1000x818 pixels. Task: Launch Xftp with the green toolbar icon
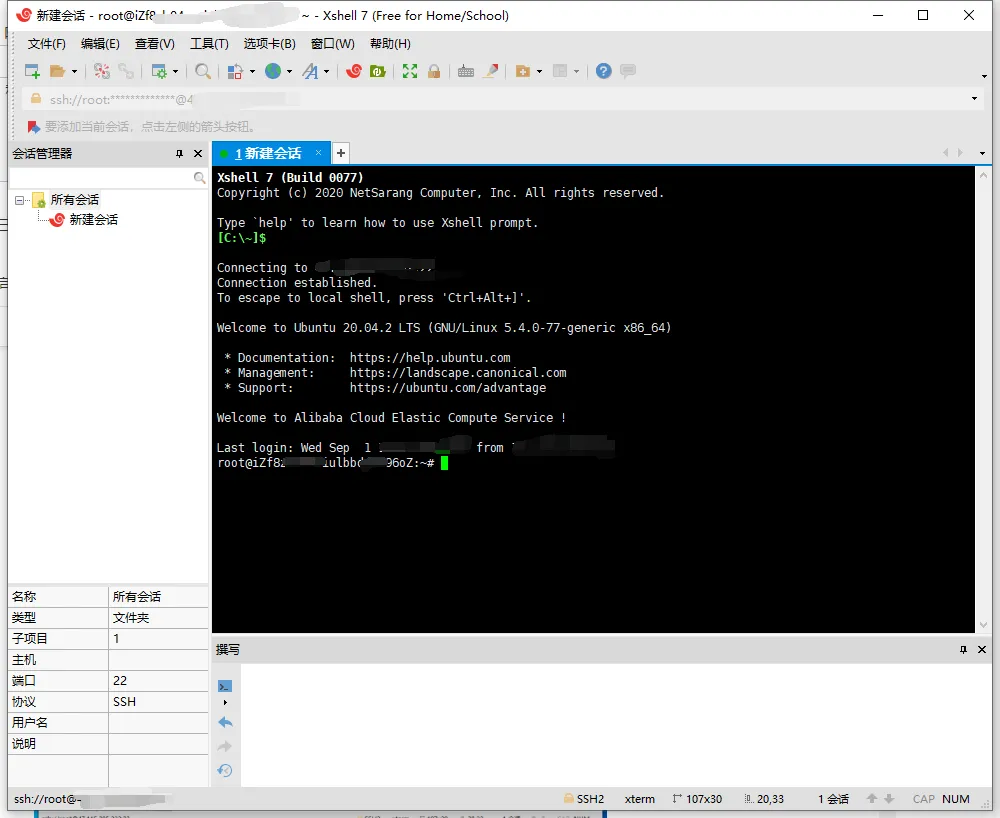(378, 71)
